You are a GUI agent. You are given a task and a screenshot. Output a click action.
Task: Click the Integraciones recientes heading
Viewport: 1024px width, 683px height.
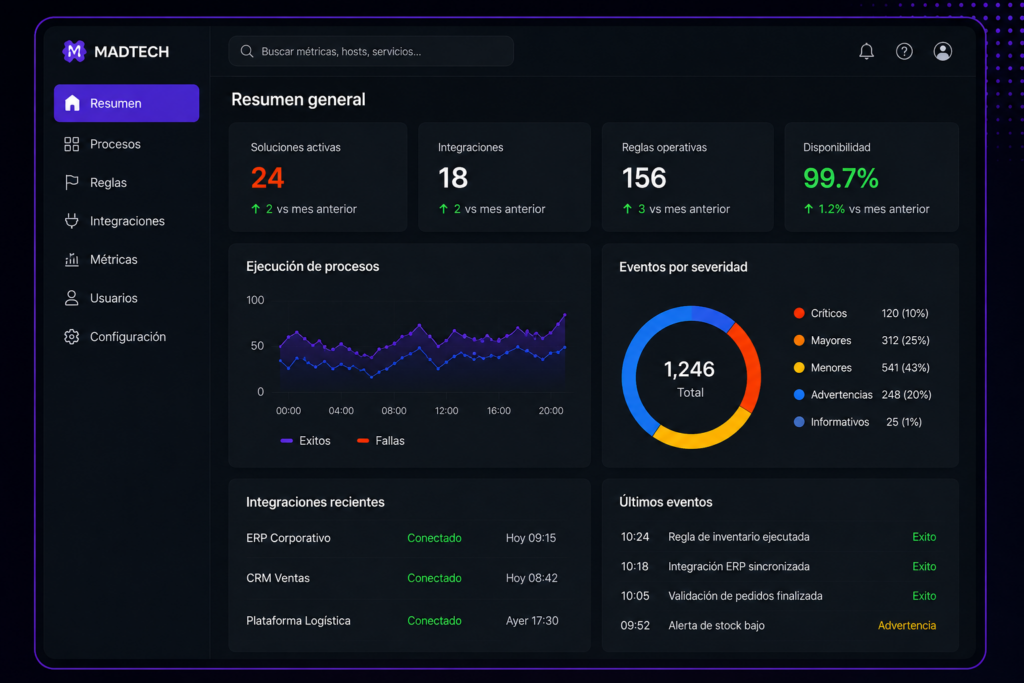coord(315,502)
